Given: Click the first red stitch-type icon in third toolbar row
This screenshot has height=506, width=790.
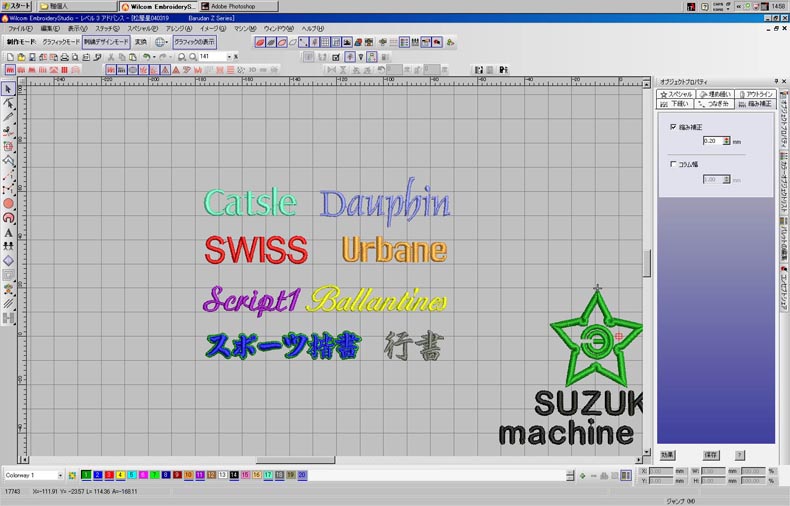Looking at the screenshot, I should pyautogui.click(x=10, y=70).
